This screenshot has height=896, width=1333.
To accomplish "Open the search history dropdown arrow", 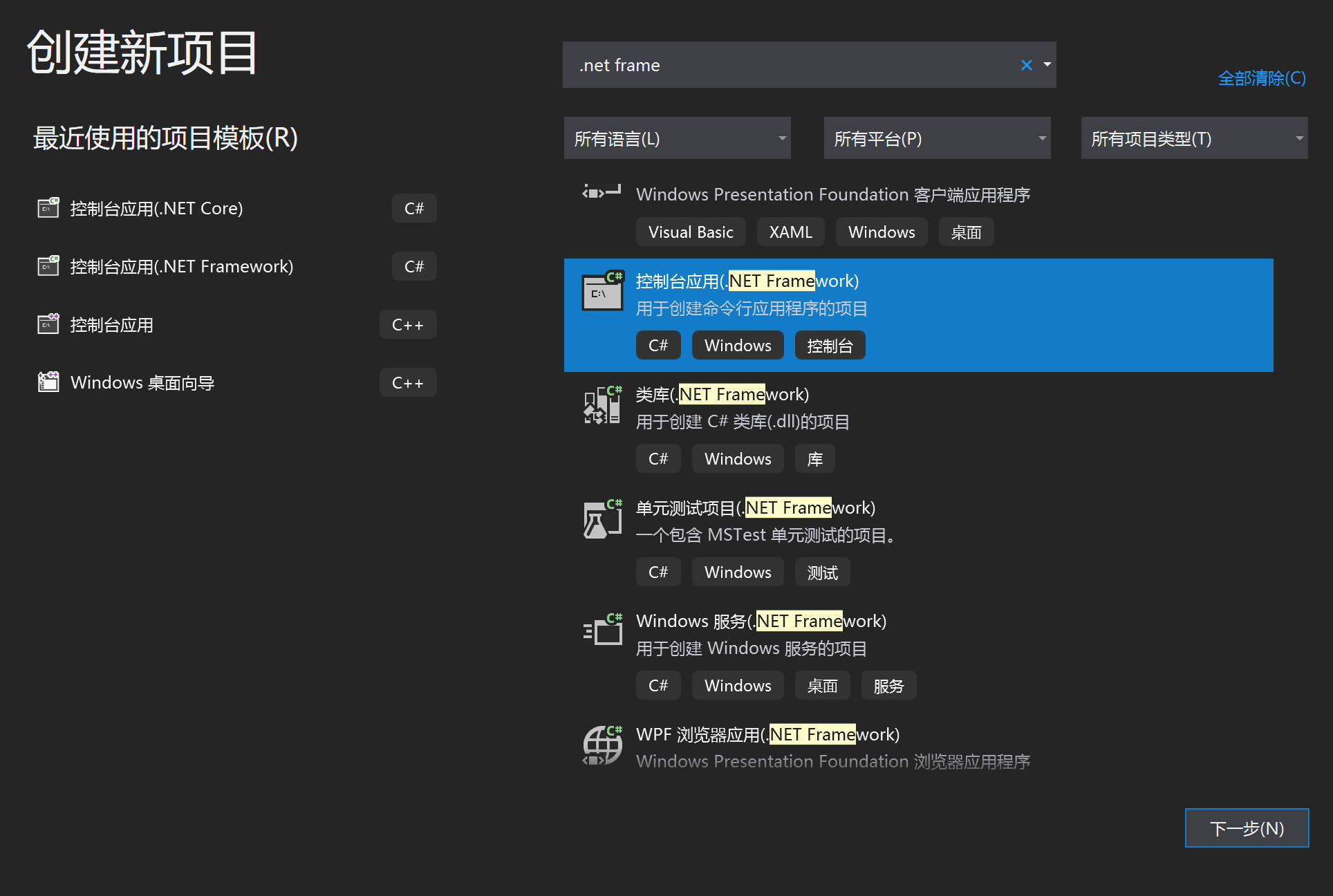I will click(x=1047, y=65).
